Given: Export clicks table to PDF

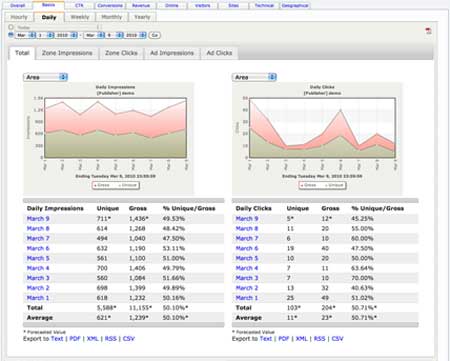Looking at the screenshot, I should (284, 339).
